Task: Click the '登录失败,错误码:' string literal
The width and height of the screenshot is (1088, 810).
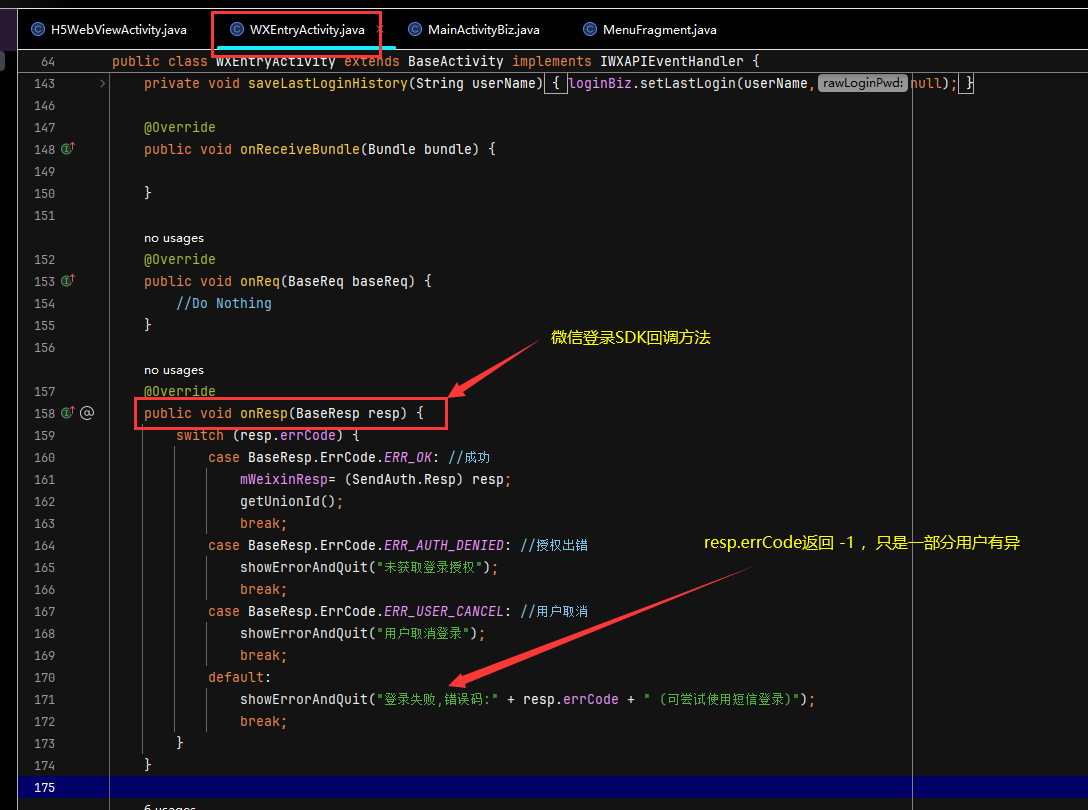Action: pyautogui.click(x=437, y=699)
